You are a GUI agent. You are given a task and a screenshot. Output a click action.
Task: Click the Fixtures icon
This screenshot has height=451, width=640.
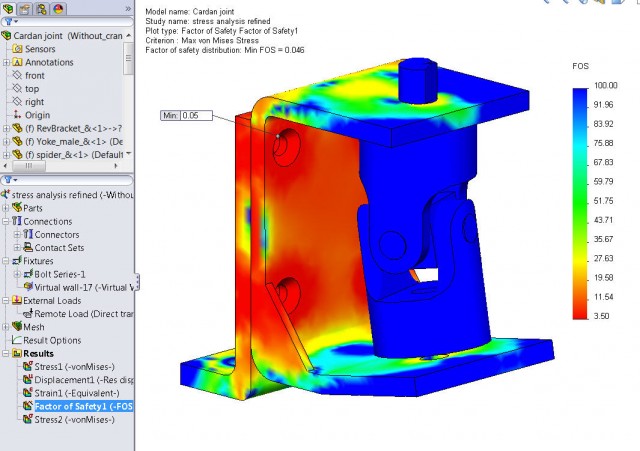click(17, 260)
